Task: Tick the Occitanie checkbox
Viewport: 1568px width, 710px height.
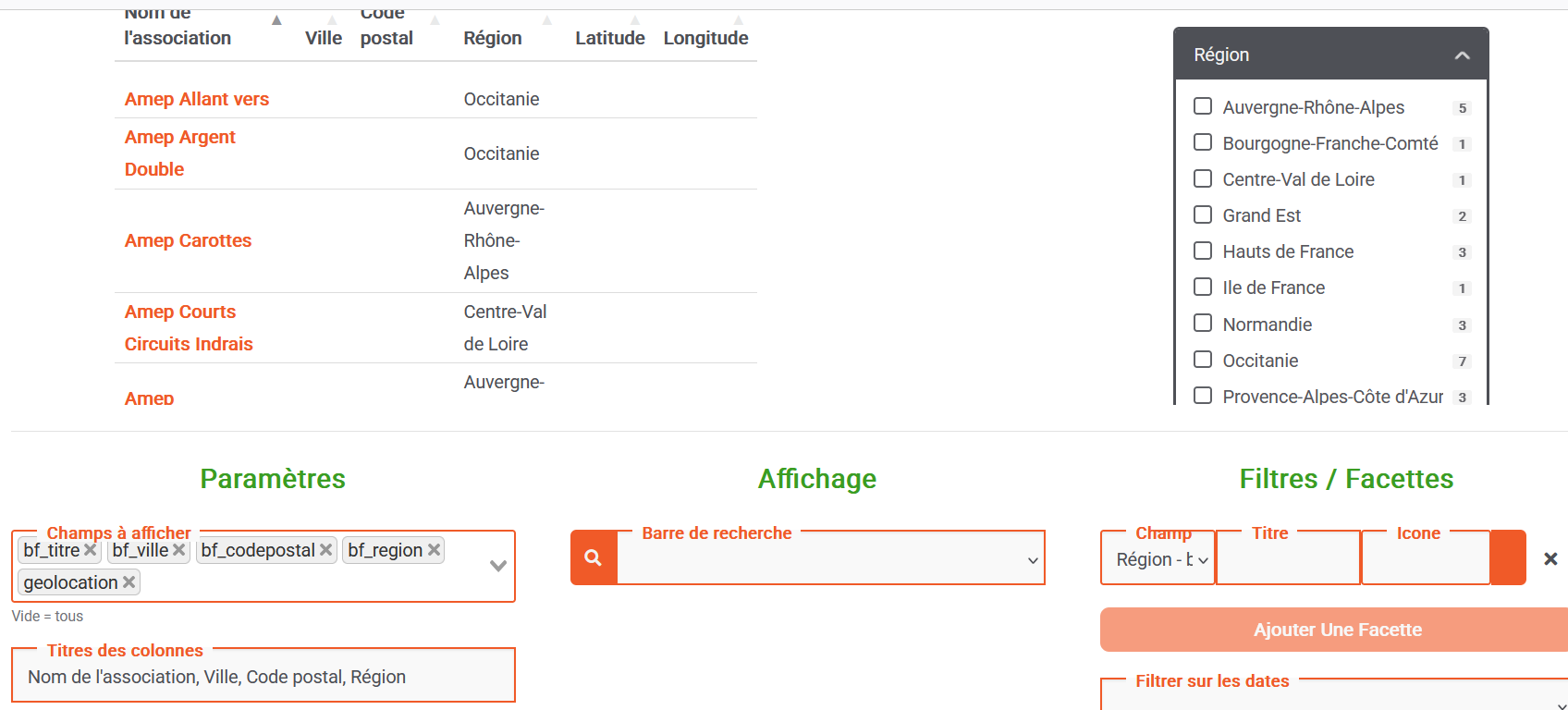Action: pyautogui.click(x=1203, y=360)
